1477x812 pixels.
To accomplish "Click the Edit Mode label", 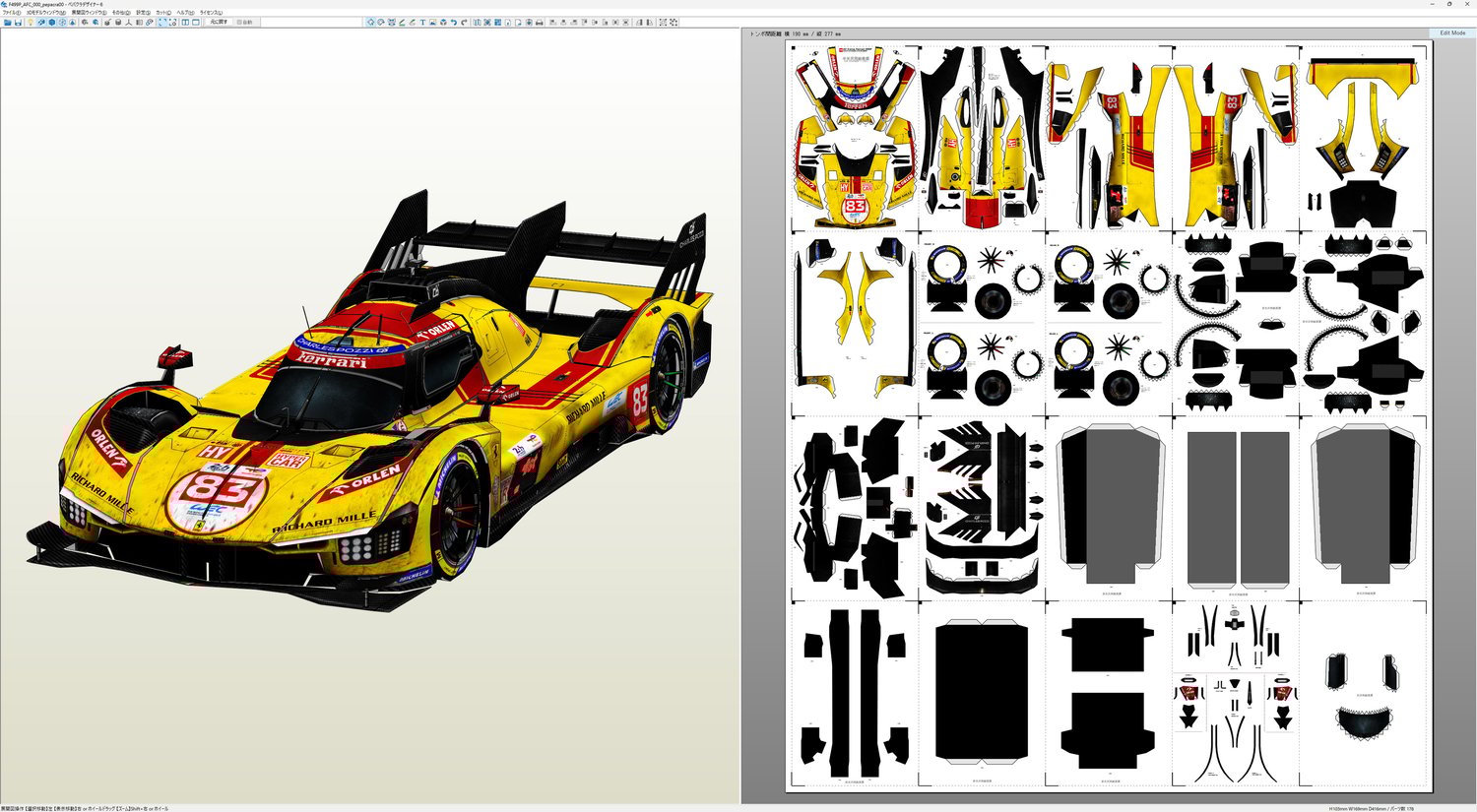I will coord(1452,33).
